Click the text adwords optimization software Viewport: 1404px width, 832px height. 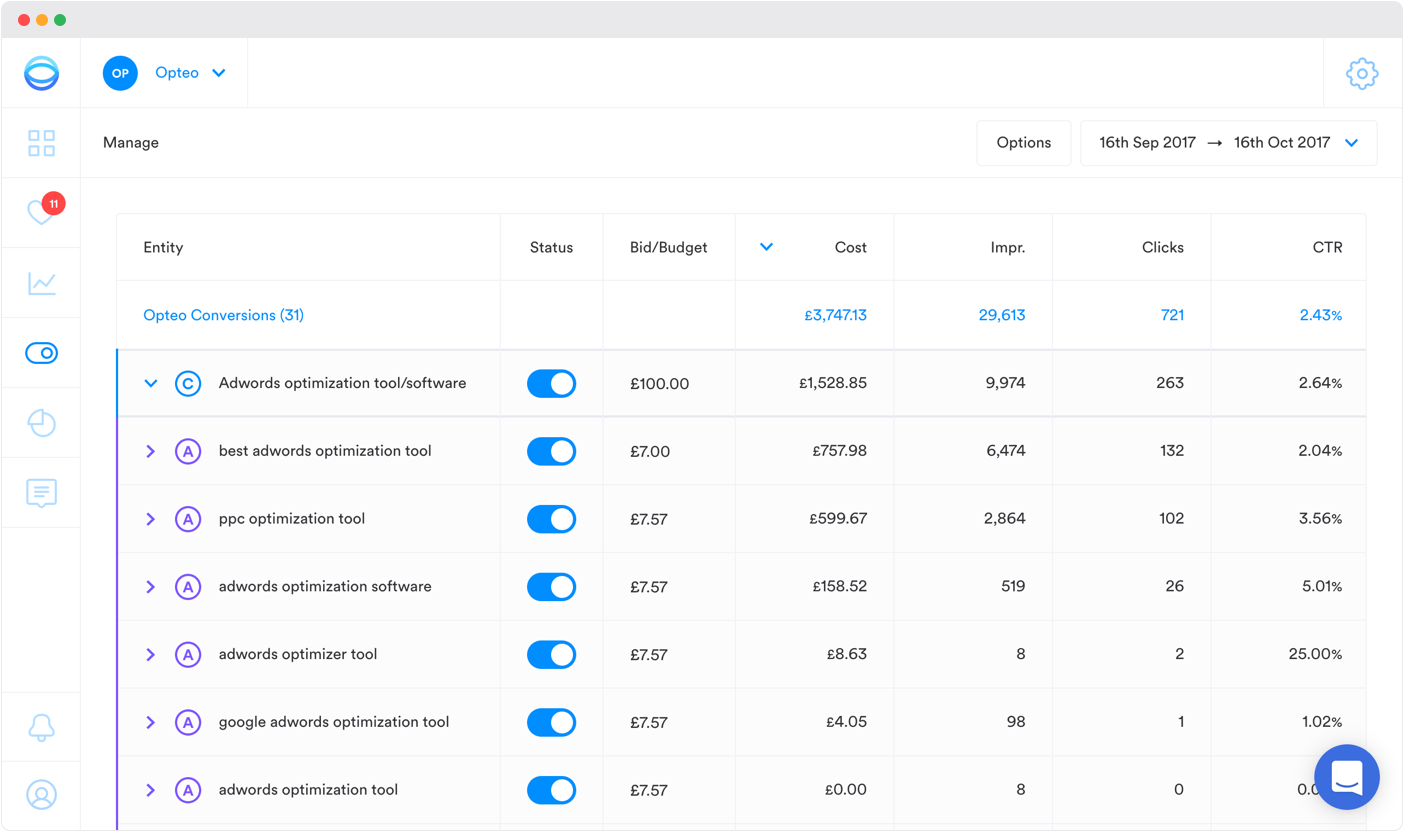point(325,587)
